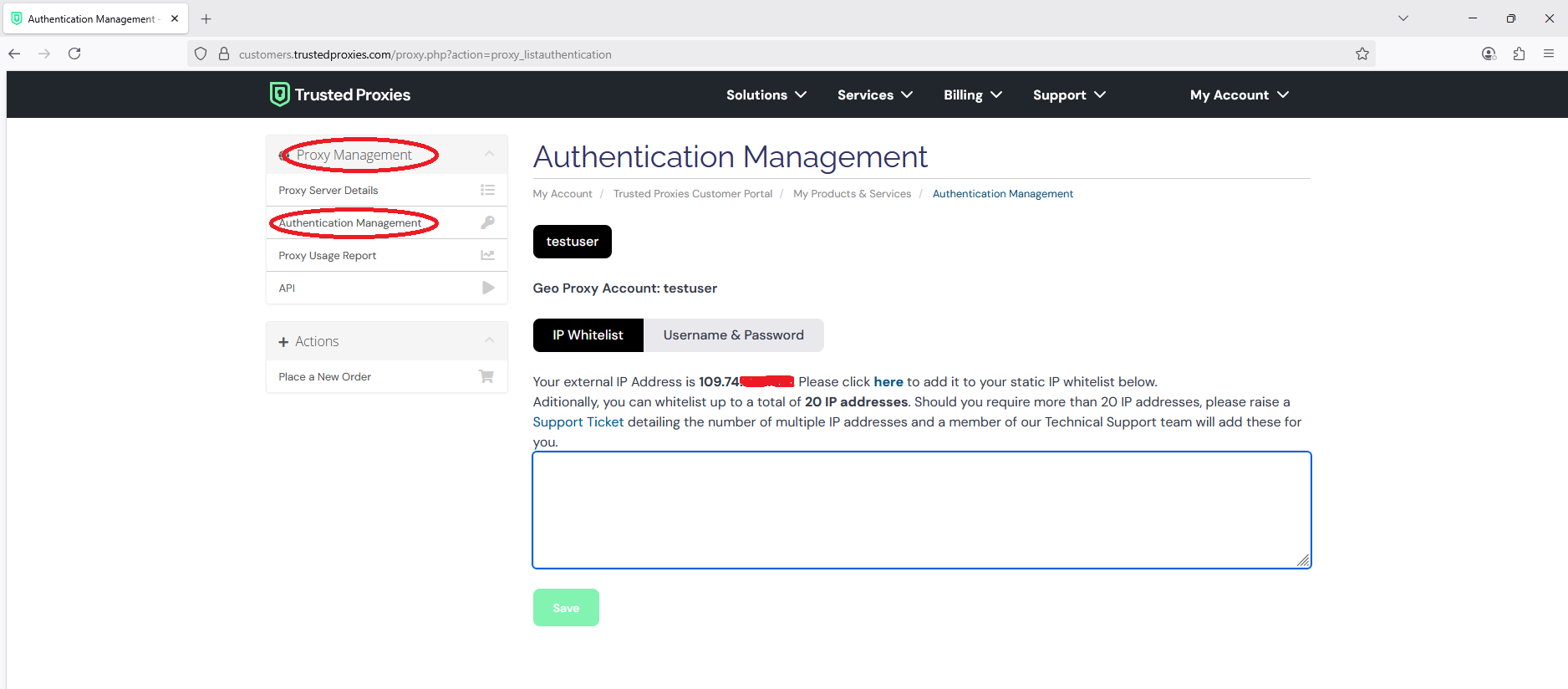Click Trusted Proxies Customer Portal breadcrumb
Screen dimensions: 1568x689
click(693, 193)
